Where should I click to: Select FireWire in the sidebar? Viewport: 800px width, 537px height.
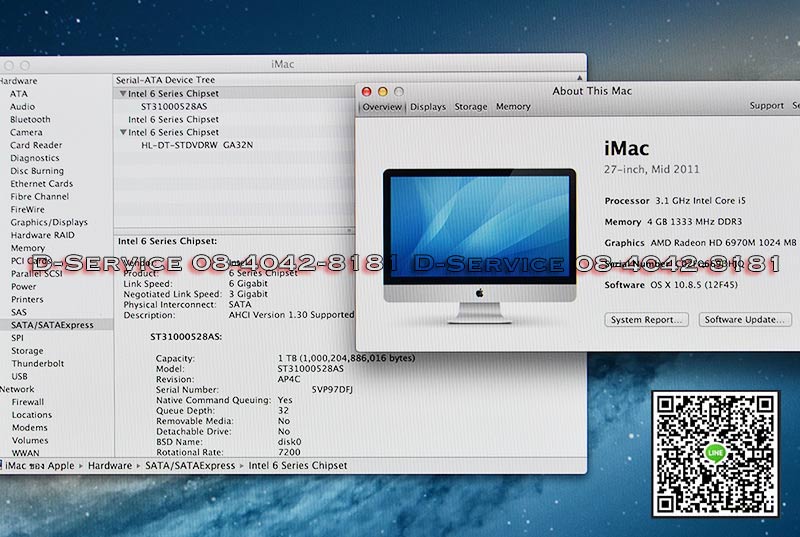(x=27, y=210)
